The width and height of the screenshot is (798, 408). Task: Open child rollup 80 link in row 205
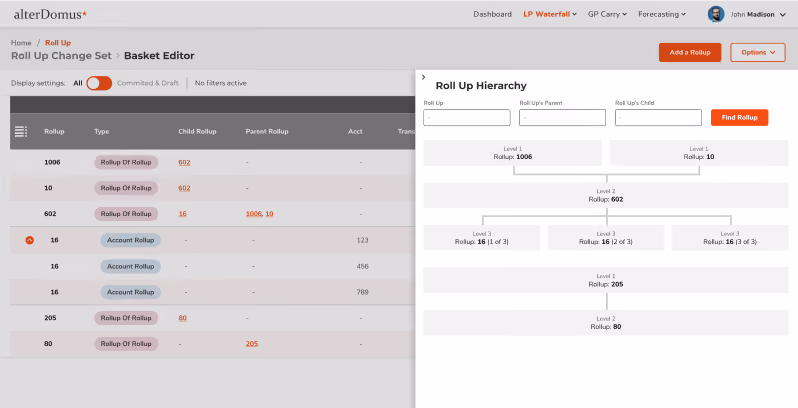(183, 318)
